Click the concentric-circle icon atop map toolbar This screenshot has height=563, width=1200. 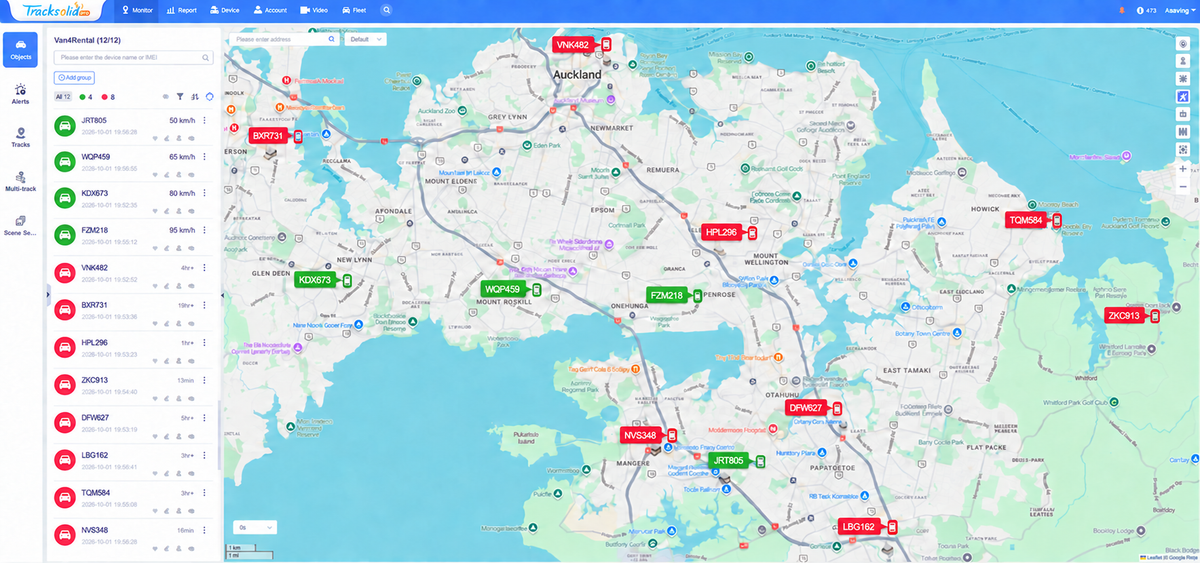click(x=1183, y=44)
